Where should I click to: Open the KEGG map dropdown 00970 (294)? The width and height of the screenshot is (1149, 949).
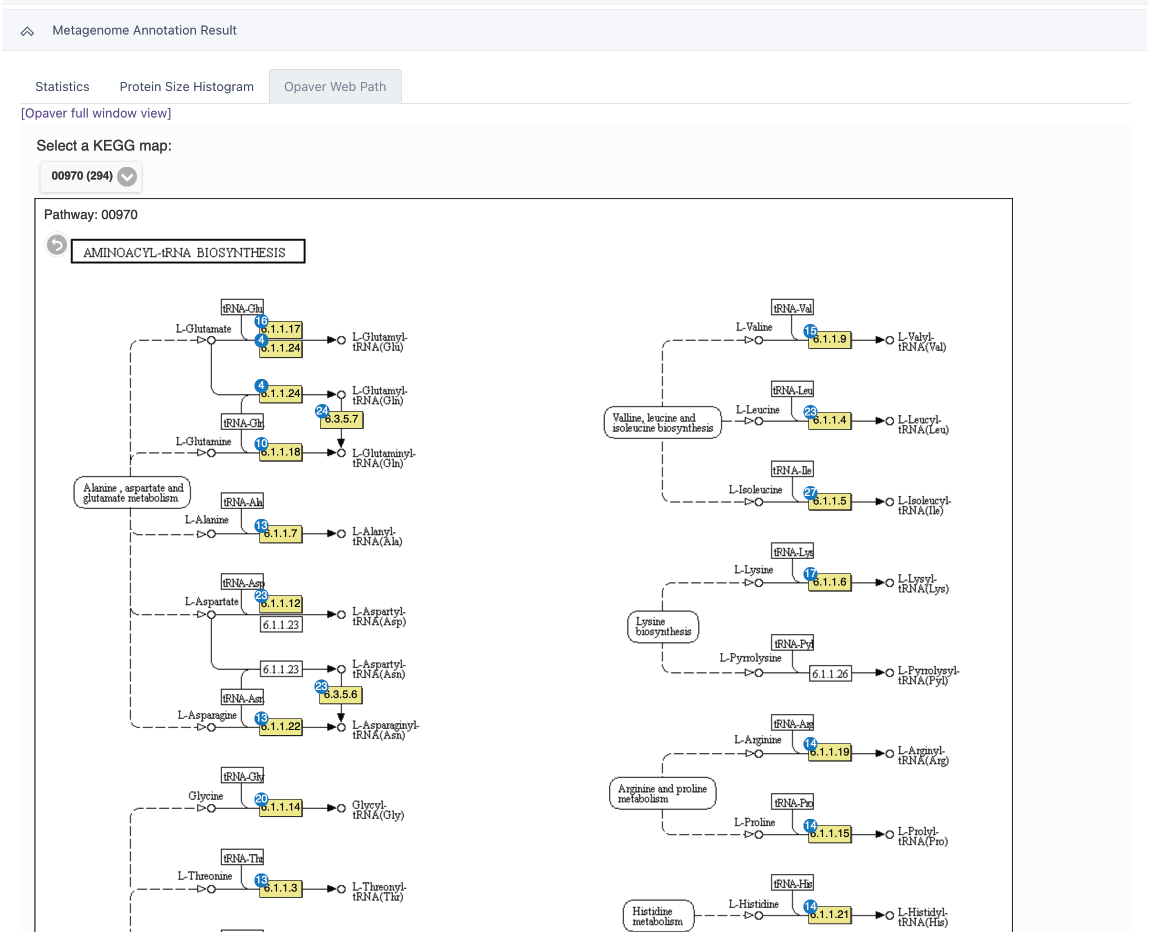point(91,176)
